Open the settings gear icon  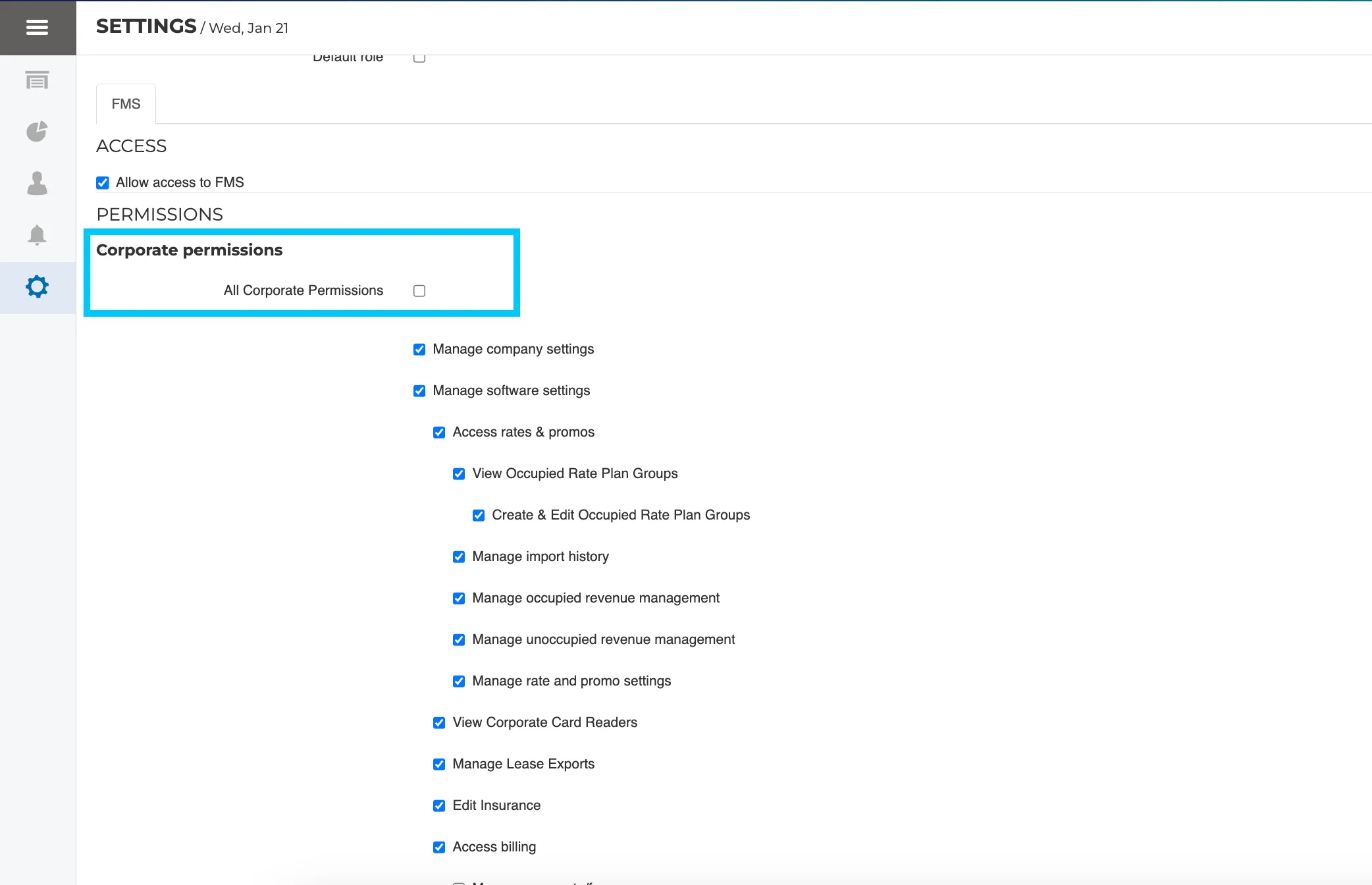click(38, 287)
